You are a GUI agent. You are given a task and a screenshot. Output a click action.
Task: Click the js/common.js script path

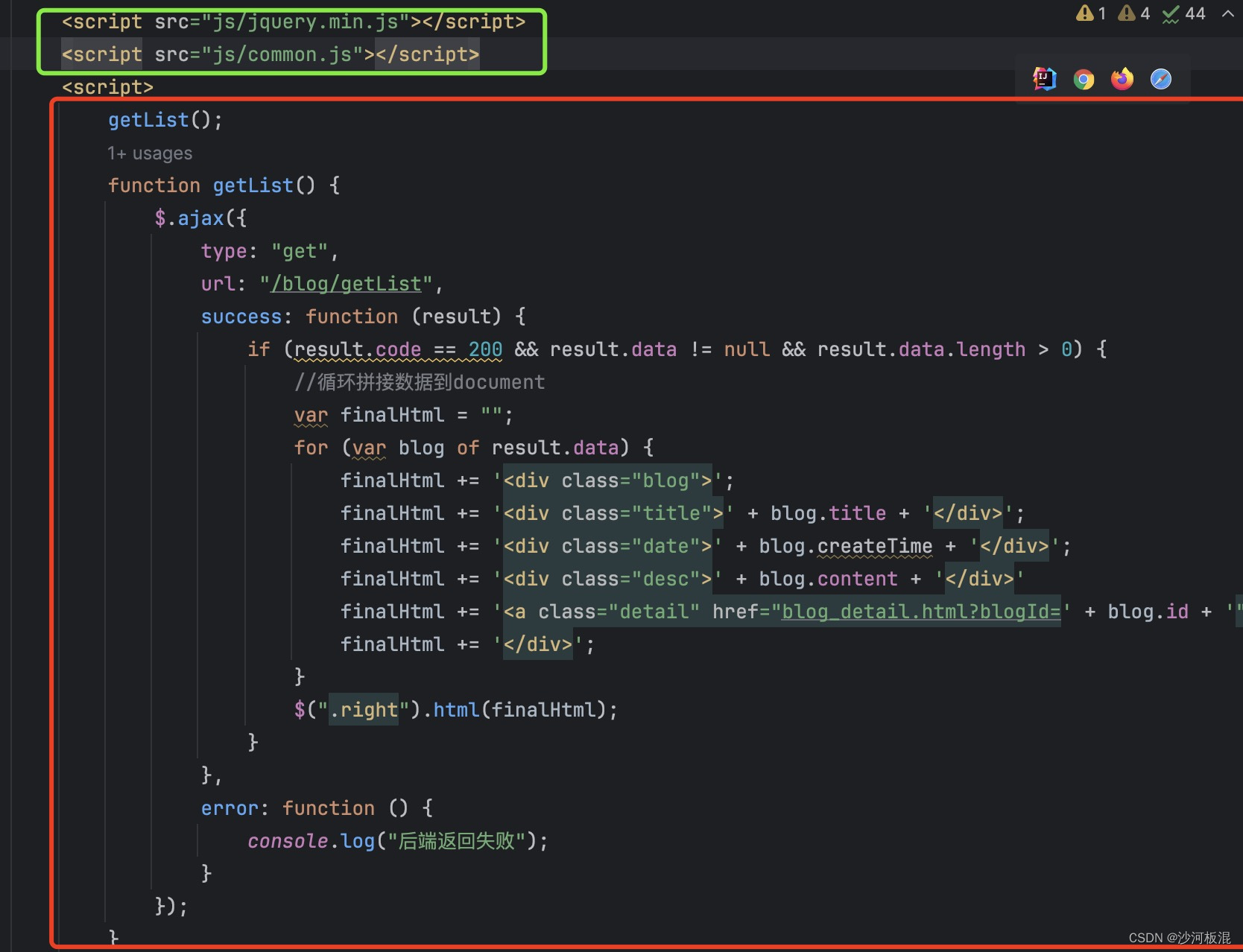click(282, 55)
